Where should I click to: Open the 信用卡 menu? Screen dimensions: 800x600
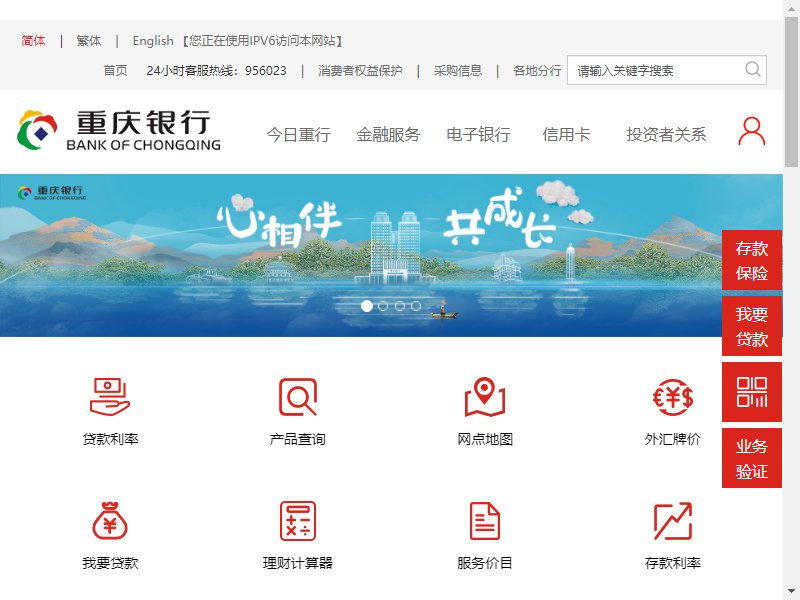[566, 134]
